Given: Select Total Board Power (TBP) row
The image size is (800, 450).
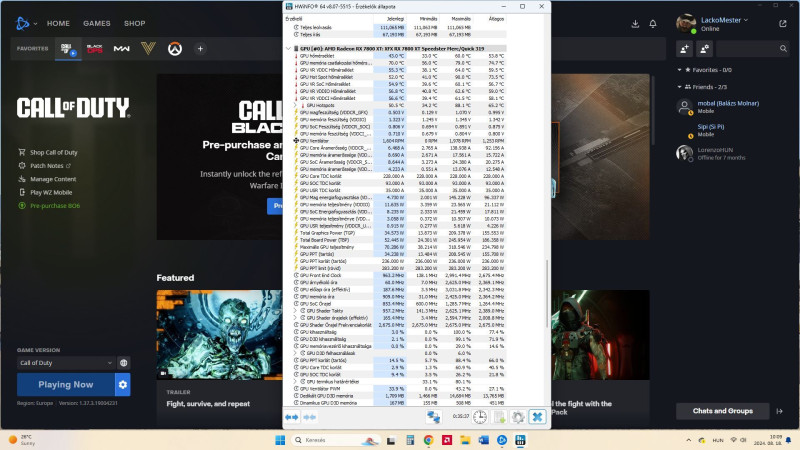Looking at the screenshot, I should pos(399,240).
